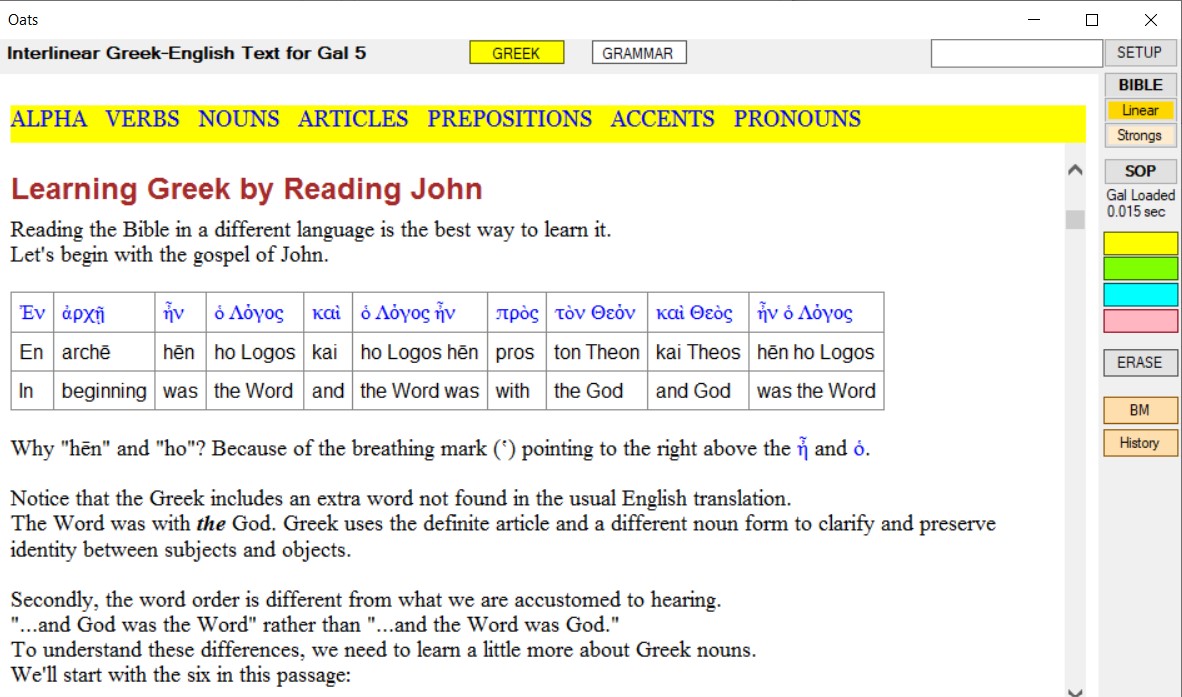1182x697 pixels.
Task: Erase highlights with the ERASE button
Action: click(x=1140, y=362)
